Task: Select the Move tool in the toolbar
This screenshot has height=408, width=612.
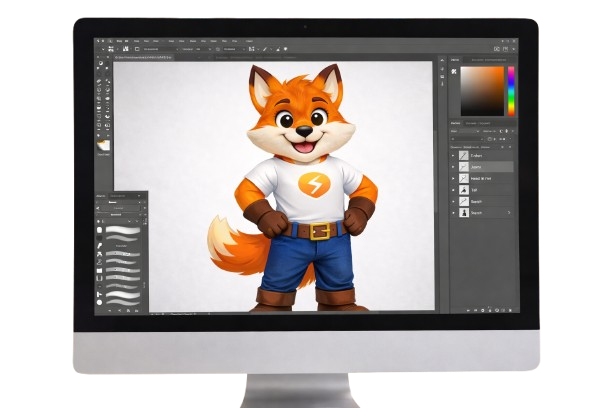Action: [101, 63]
